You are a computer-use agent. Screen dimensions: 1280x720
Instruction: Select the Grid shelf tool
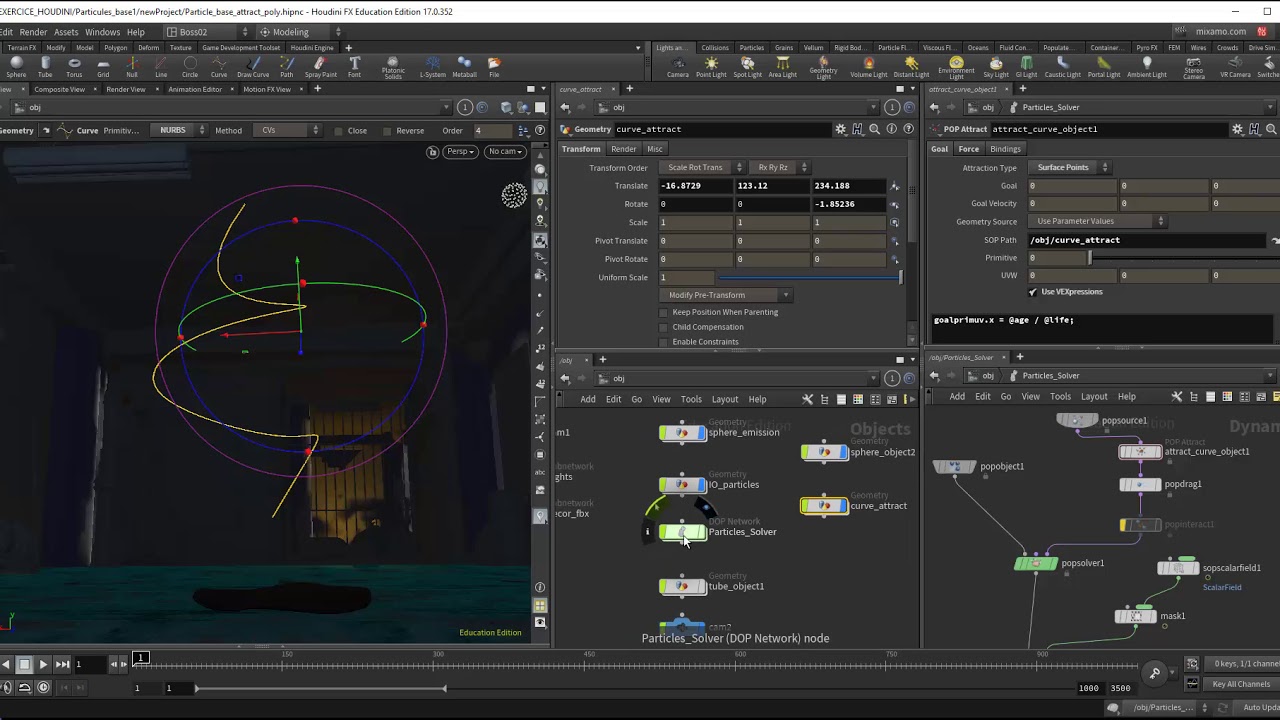tap(103, 67)
